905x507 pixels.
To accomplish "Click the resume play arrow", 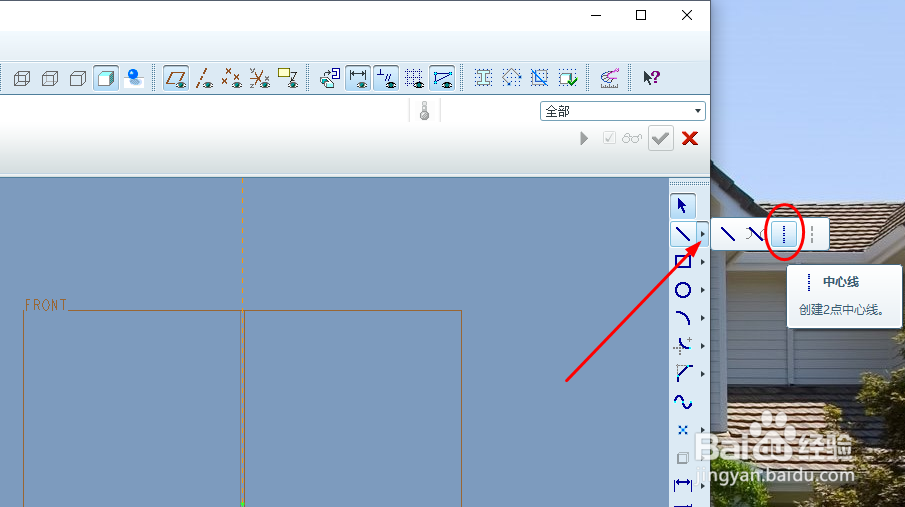I will 584,139.
